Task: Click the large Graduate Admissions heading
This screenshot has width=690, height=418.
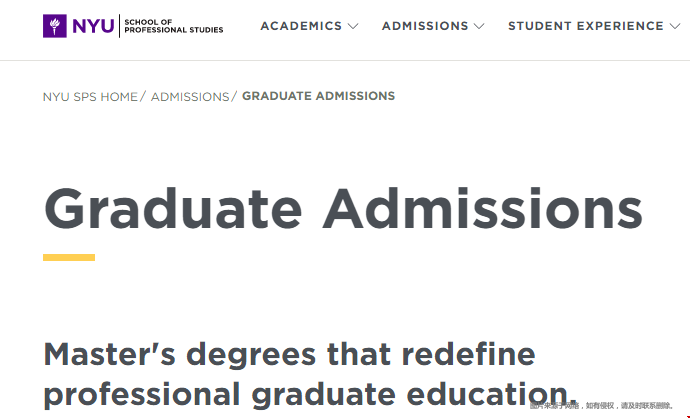Action: [x=343, y=209]
